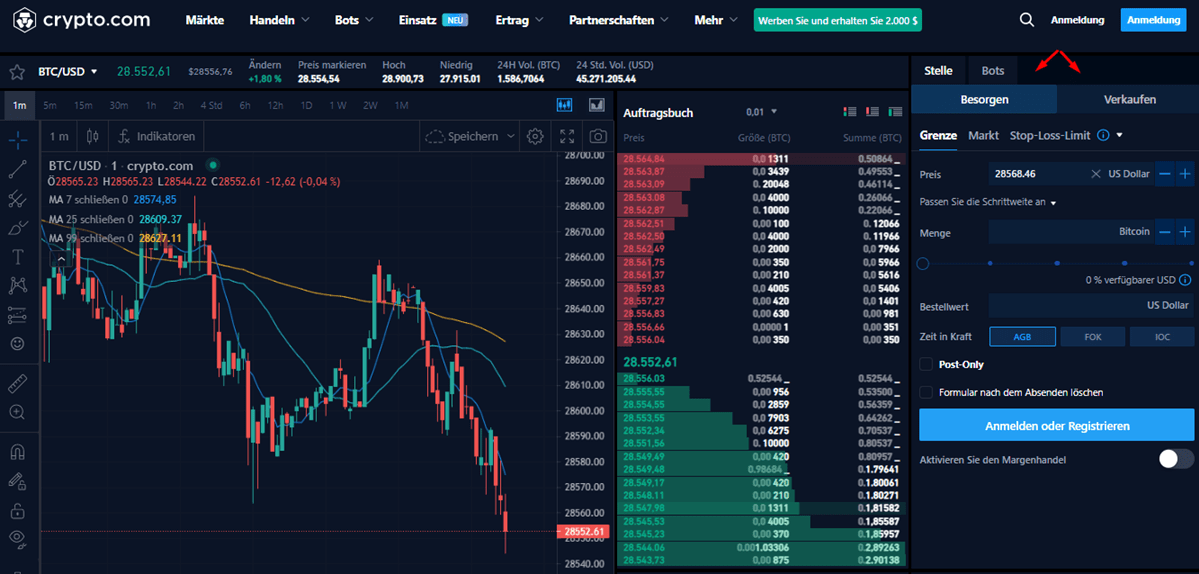The image size is (1199, 574).
Task: Open the BTC/USD pair dropdown
Action: 67,72
